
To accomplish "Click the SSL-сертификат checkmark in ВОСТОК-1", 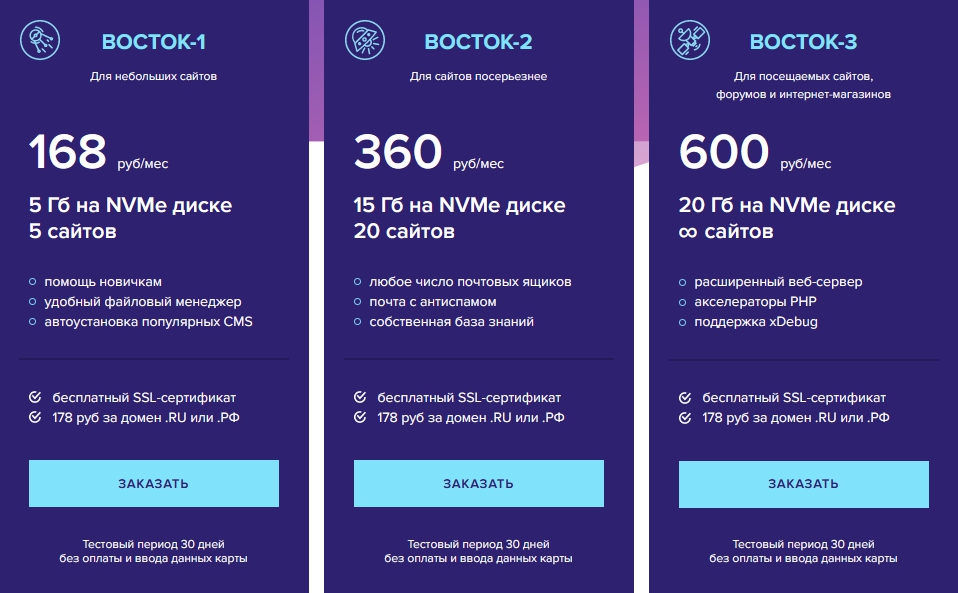I will (34, 397).
